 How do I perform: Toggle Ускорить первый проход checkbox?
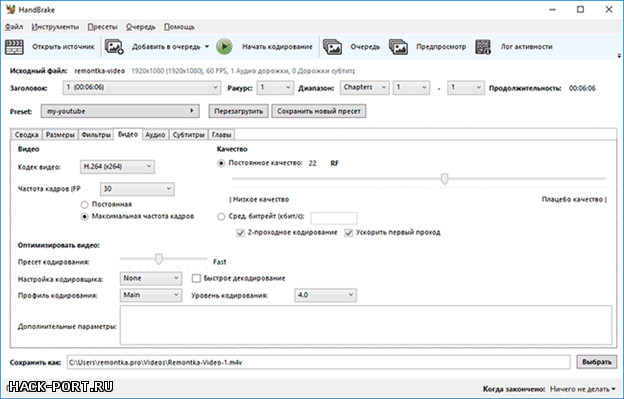(349, 233)
